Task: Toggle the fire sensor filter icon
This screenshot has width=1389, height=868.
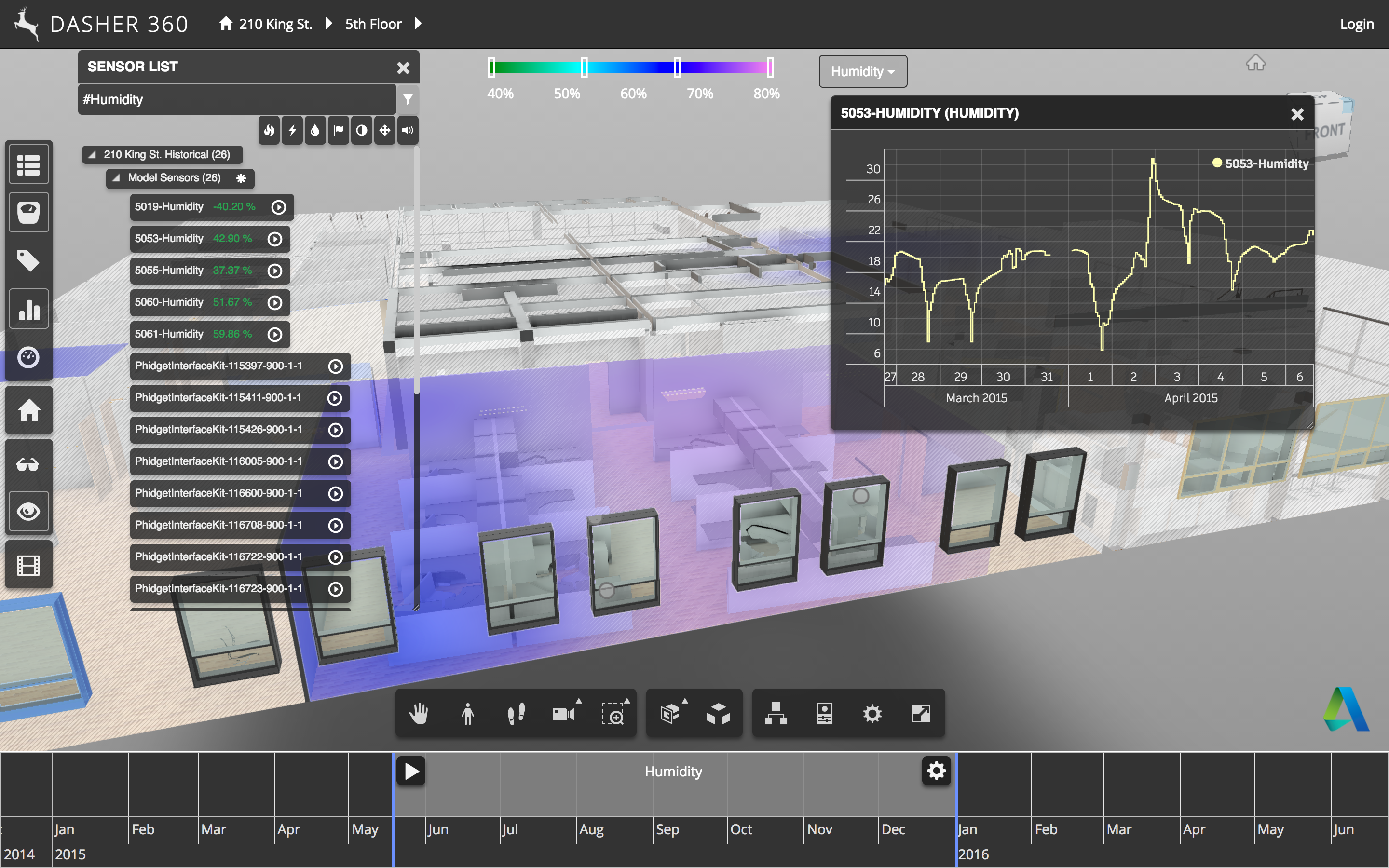Action: (269, 130)
